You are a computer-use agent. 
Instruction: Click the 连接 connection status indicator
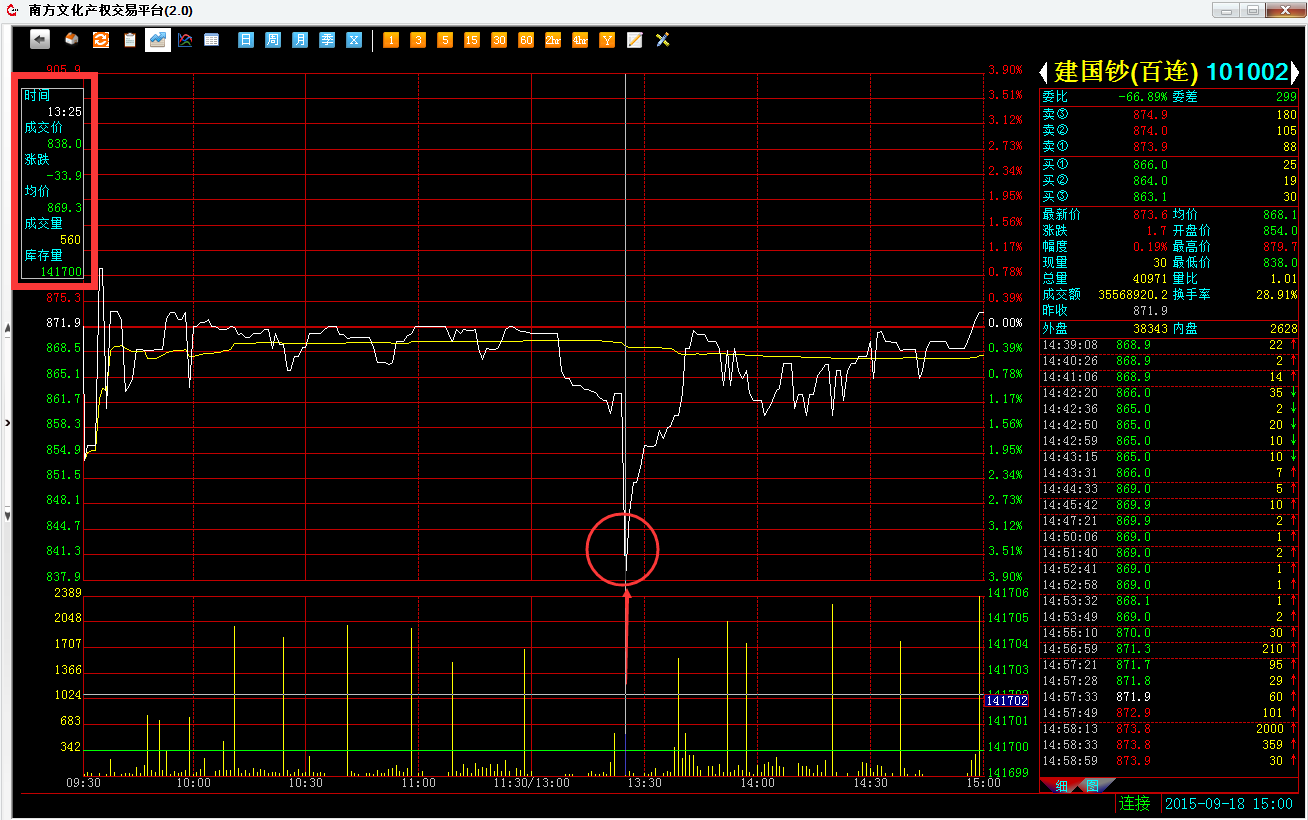tap(1134, 804)
